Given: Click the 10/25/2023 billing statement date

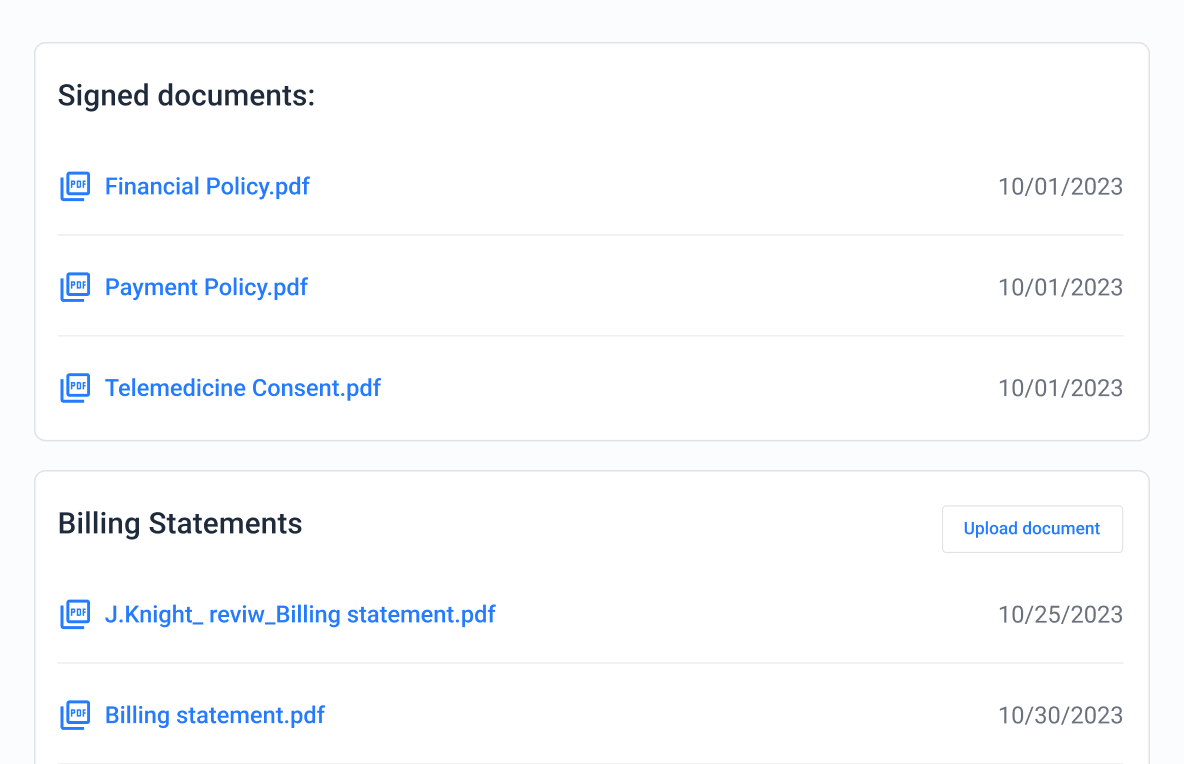Looking at the screenshot, I should pos(1060,615).
